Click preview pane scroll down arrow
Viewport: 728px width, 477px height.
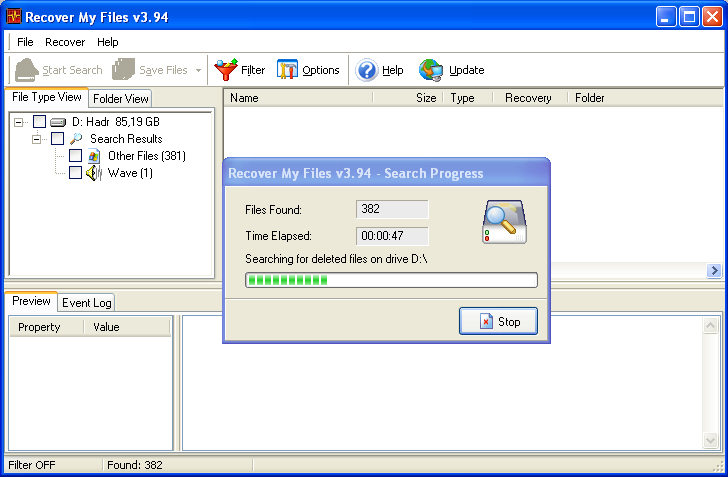[710, 440]
